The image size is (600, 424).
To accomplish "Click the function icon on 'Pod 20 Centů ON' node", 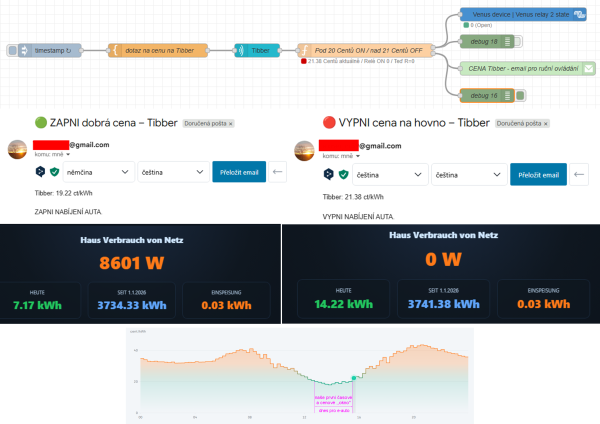I will click(305, 50).
